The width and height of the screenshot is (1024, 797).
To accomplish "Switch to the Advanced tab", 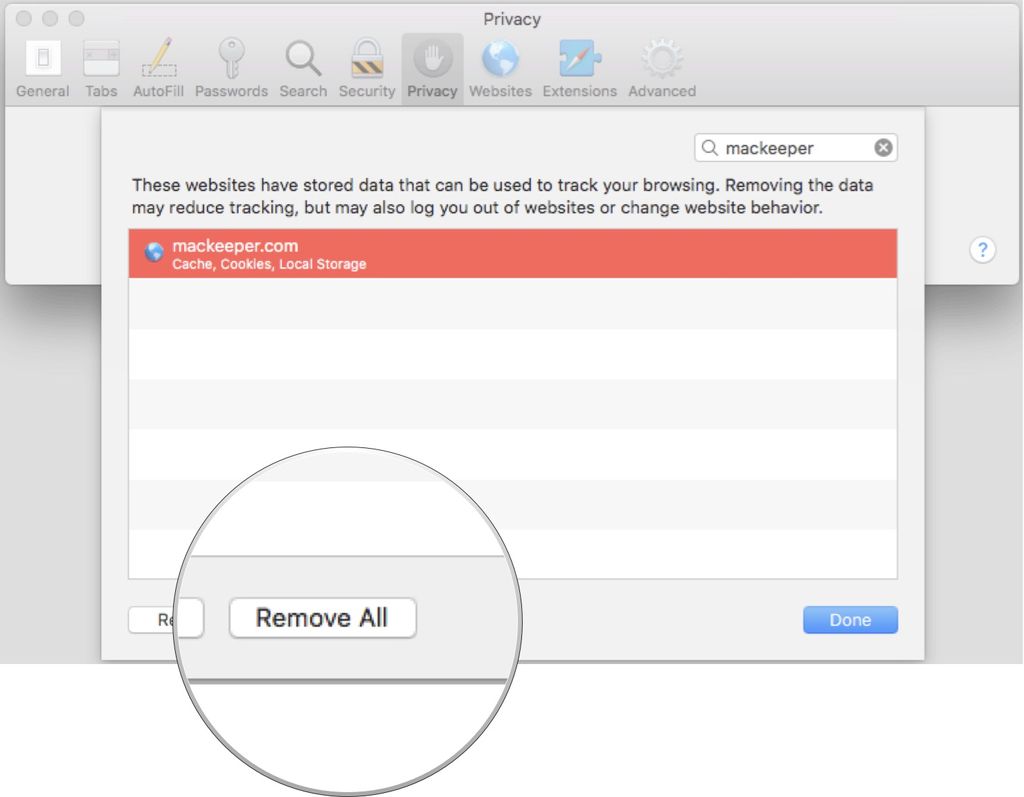I will pyautogui.click(x=661, y=60).
